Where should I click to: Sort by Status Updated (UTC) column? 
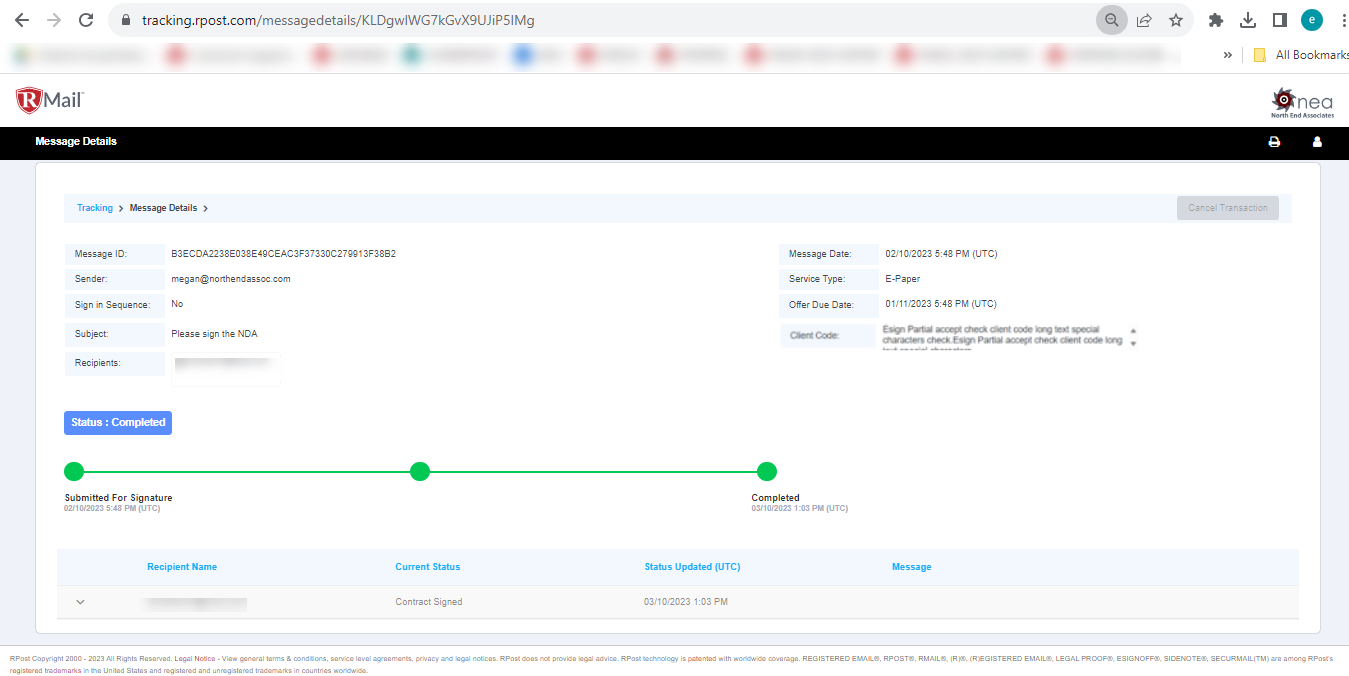[692, 567]
